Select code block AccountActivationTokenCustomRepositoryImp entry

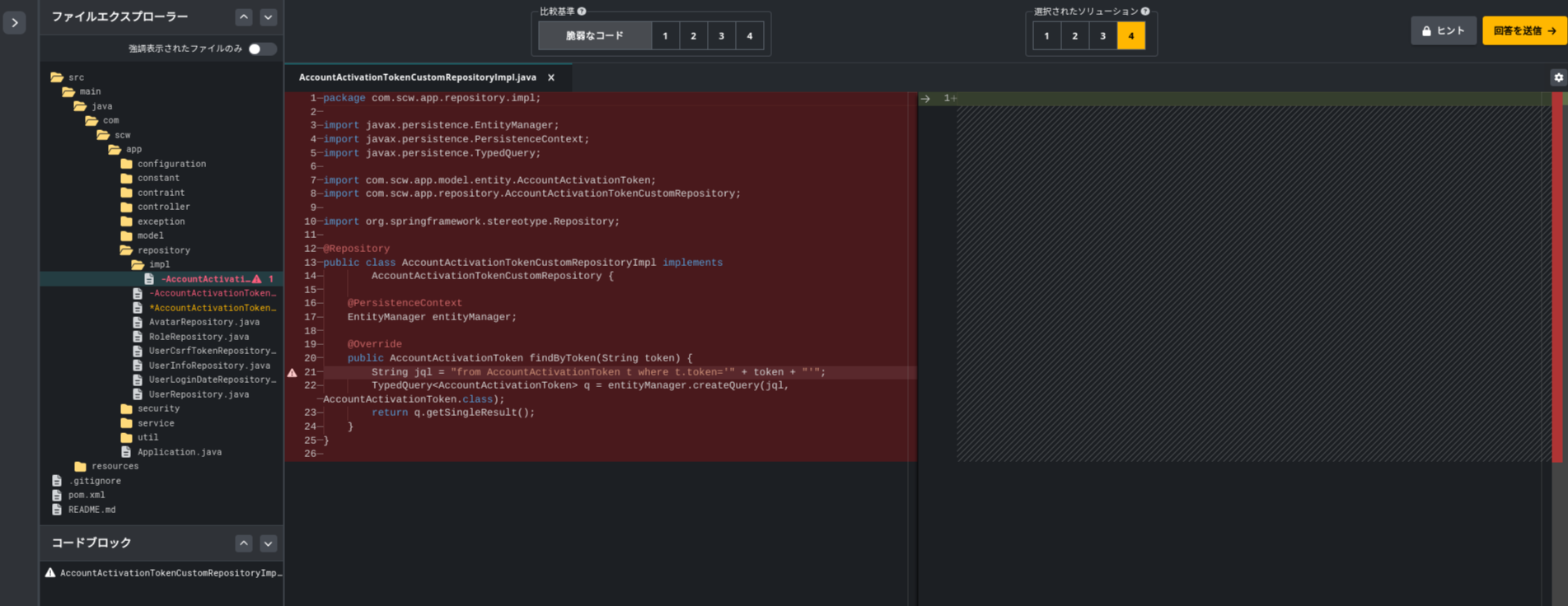click(163, 573)
